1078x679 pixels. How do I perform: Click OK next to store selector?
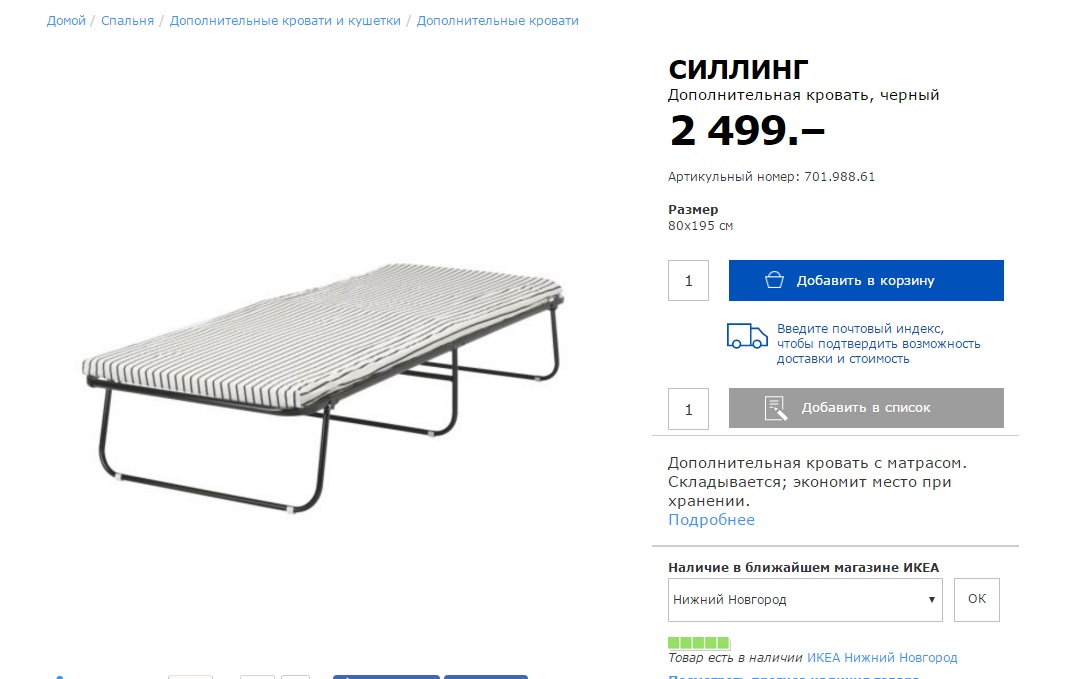[977, 600]
